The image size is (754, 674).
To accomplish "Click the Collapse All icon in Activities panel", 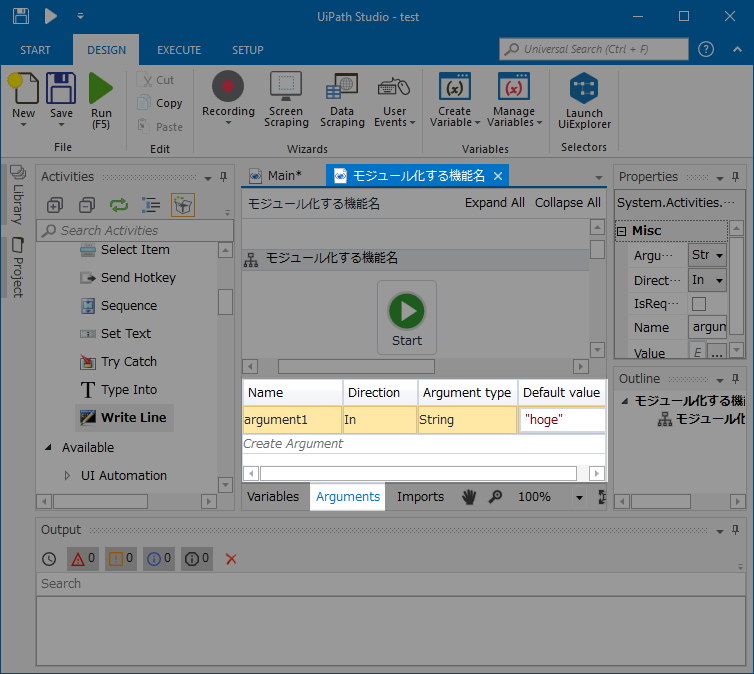I will tap(87, 205).
